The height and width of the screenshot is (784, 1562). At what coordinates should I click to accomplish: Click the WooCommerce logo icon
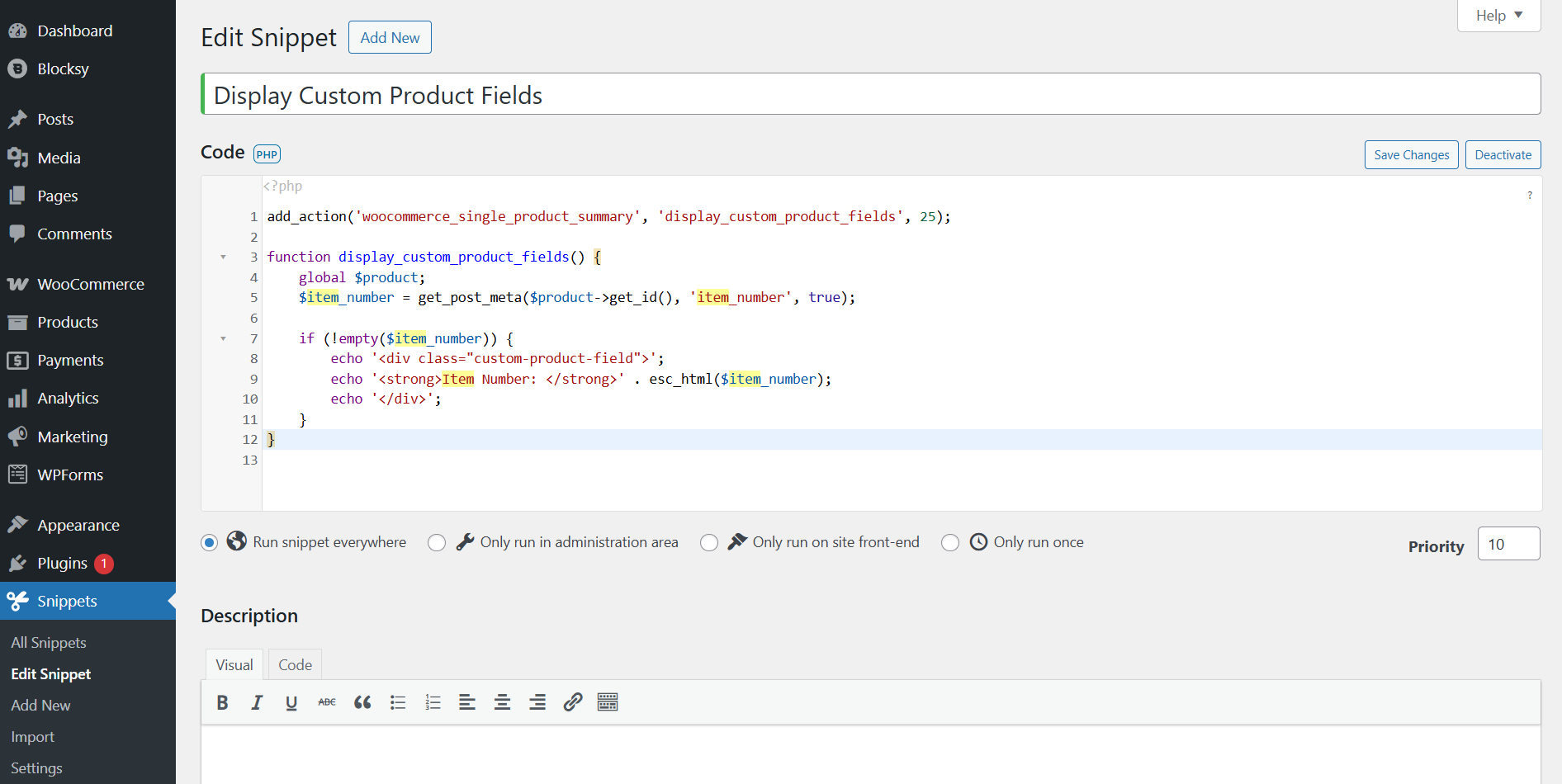[17, 284]
